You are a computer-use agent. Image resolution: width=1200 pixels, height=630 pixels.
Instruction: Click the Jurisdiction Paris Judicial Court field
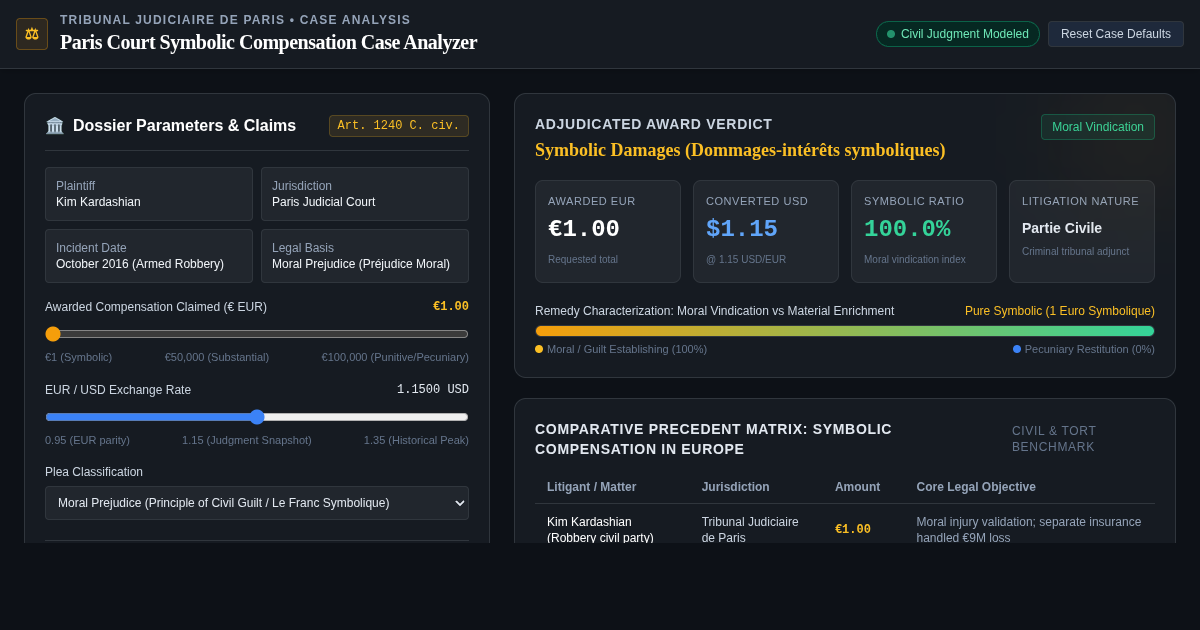coord(365,194)
